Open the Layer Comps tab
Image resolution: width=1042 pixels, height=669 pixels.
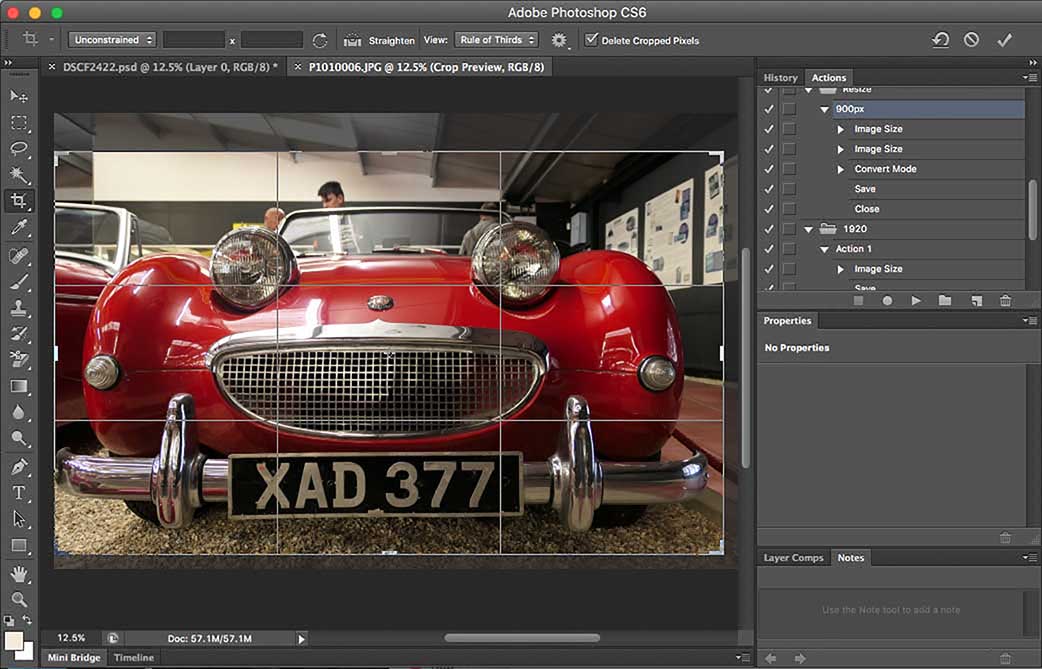point(793,558)
